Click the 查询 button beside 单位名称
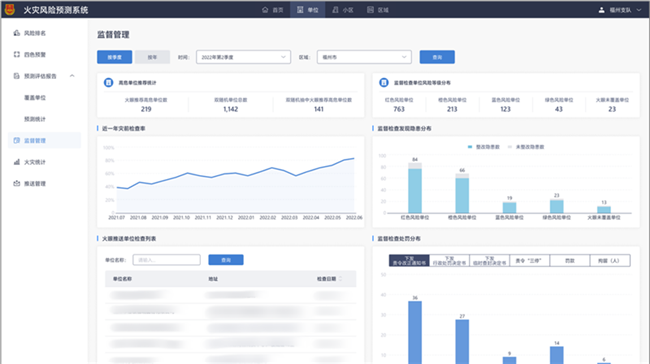This screenshot has height=364, width=650. coord(226,260)
